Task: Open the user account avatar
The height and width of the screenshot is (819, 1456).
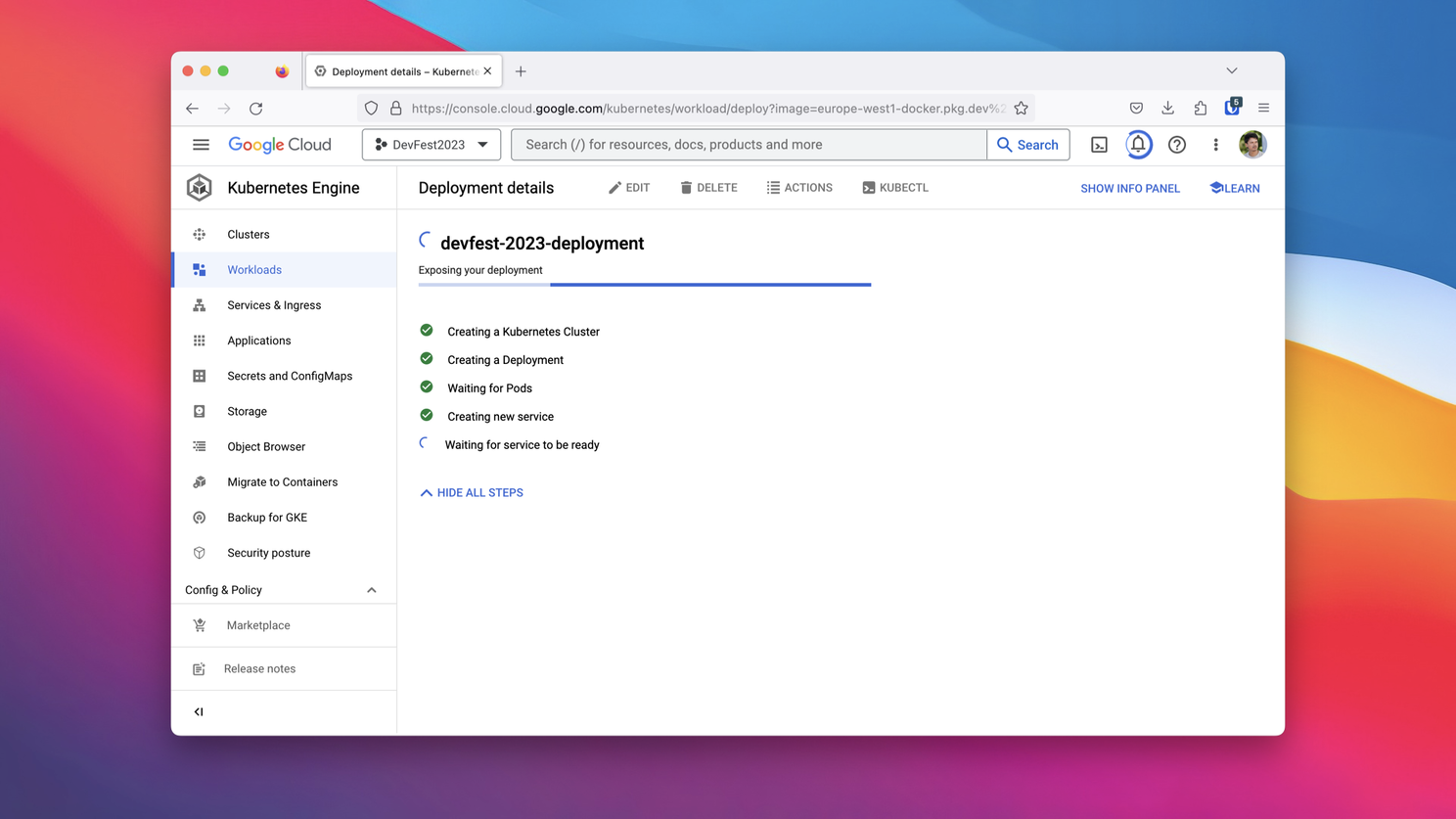Action: point(1252,145)
